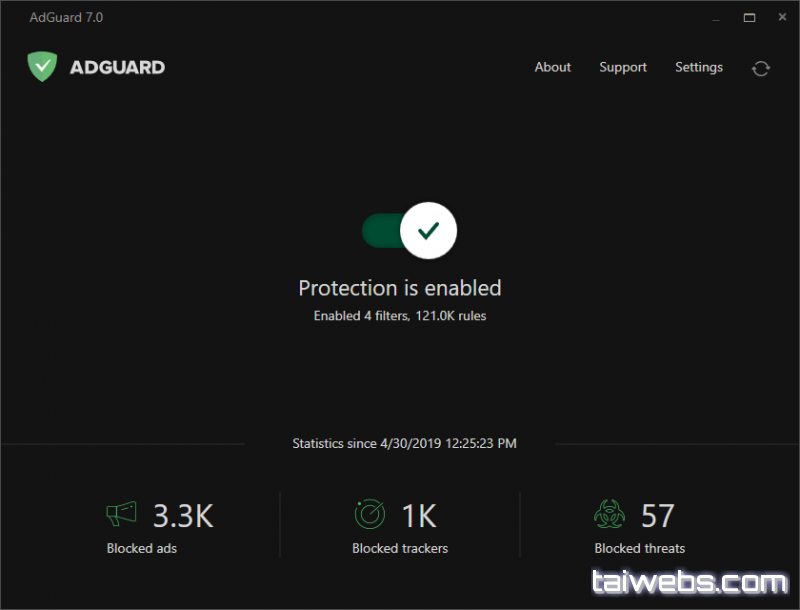Disable protection using the green toggle switch
The image size is (800, 610).
[409, 231]
